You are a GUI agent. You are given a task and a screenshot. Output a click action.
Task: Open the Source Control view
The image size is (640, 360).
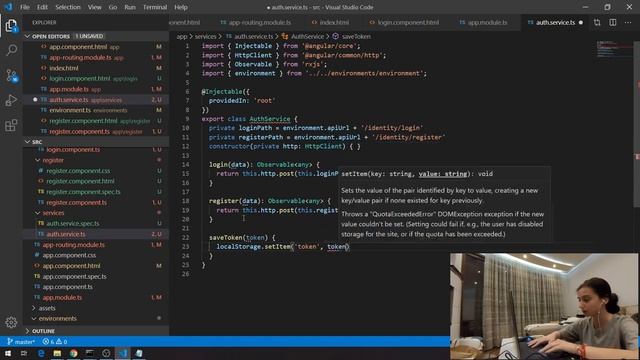(11, 76)
